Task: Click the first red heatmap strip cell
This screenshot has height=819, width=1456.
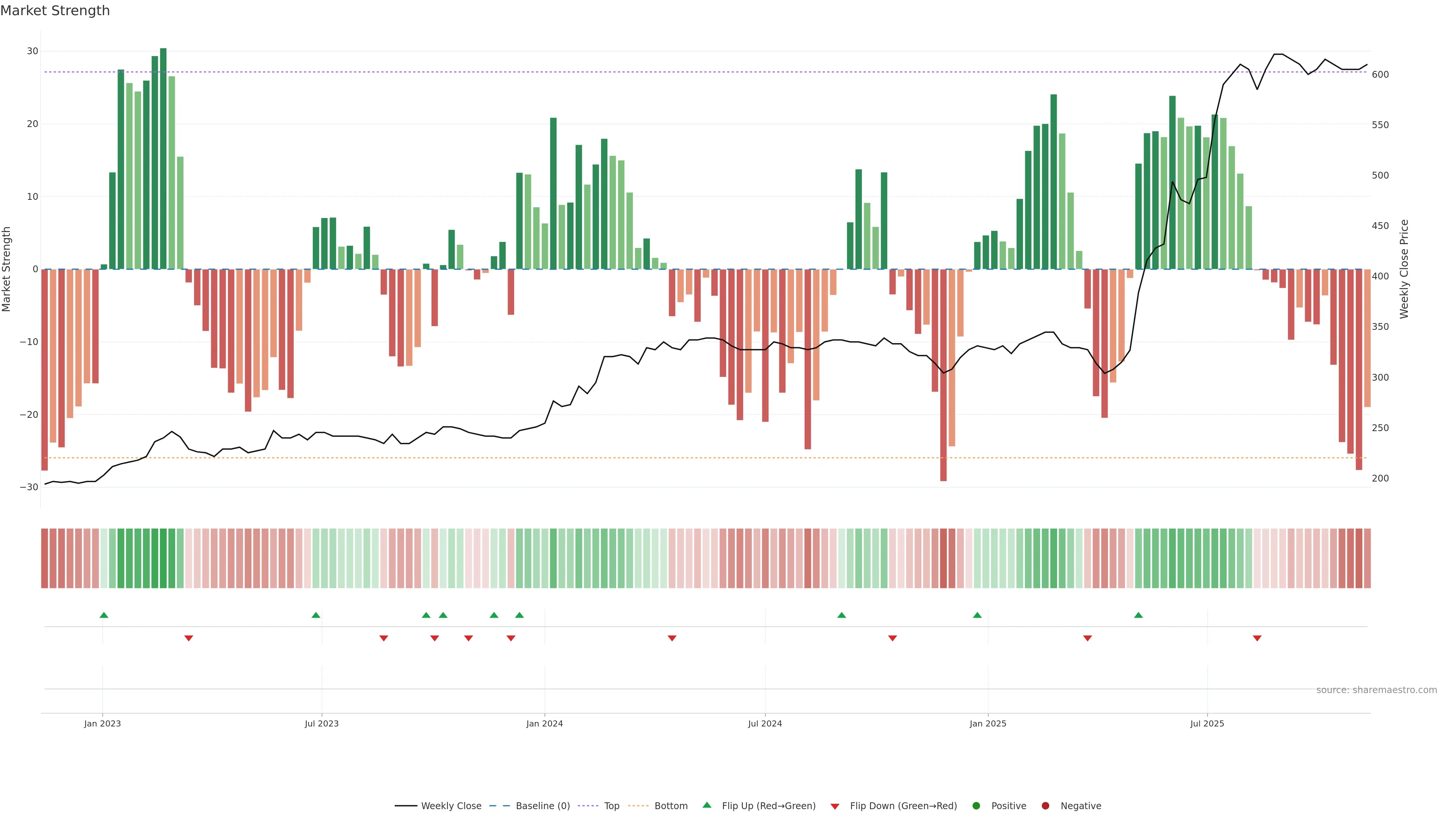Action: pyautogui.click(x=45, y=558)
